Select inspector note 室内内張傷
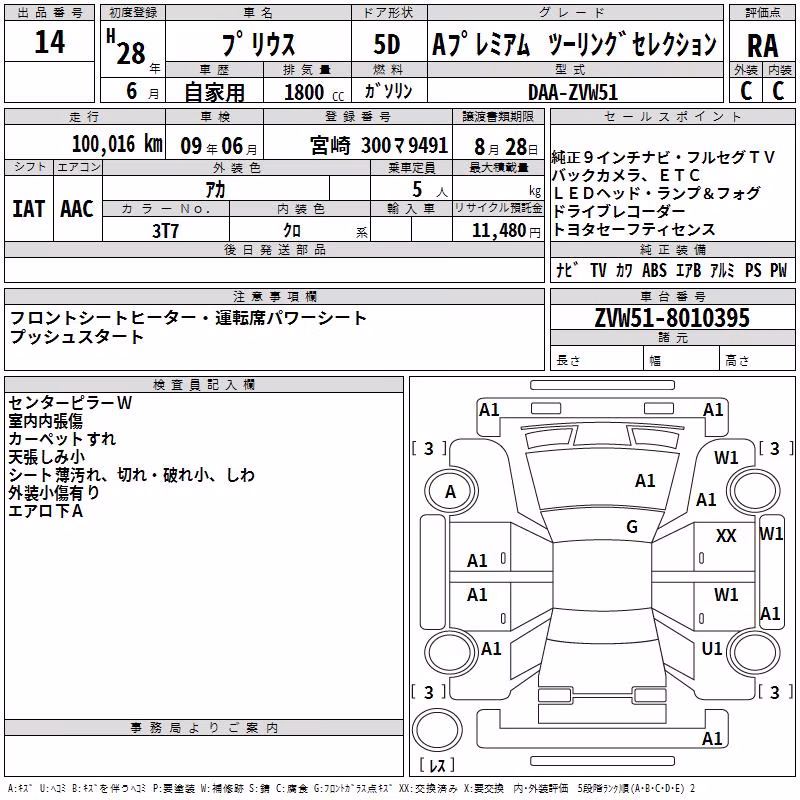Viewport: 800px width, 800px height. (45, 421)
